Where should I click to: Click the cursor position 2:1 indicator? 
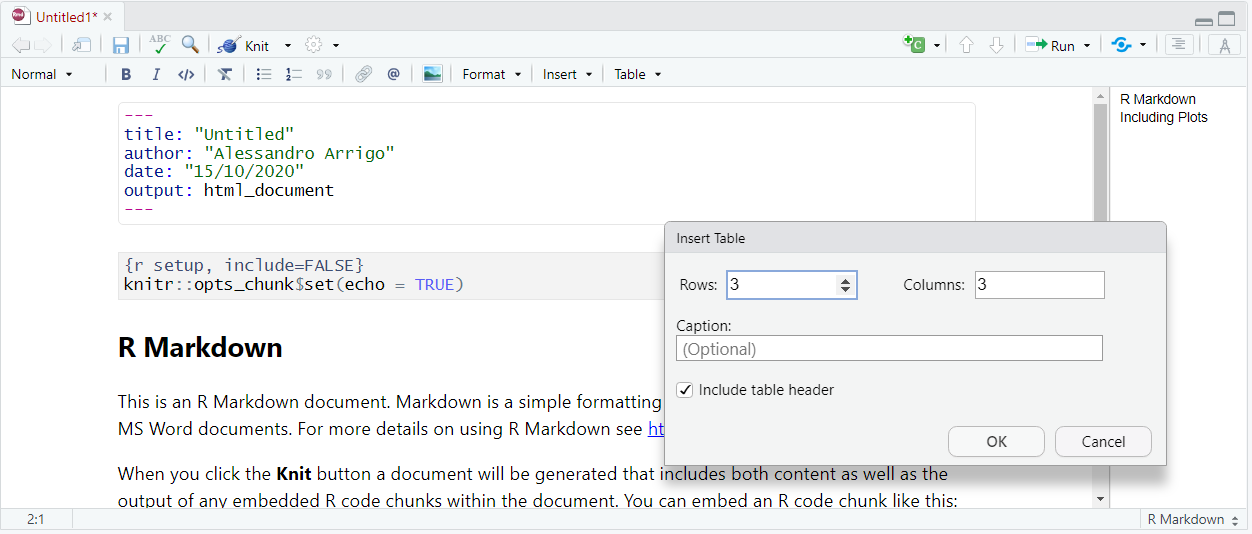(x=37, y=520)
